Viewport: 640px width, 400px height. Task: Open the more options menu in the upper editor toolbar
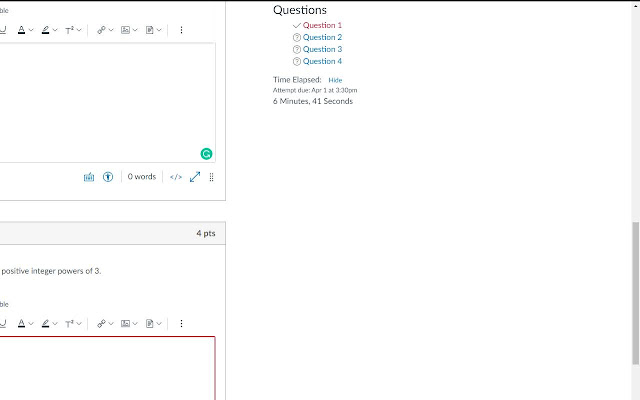click(181, 30)
